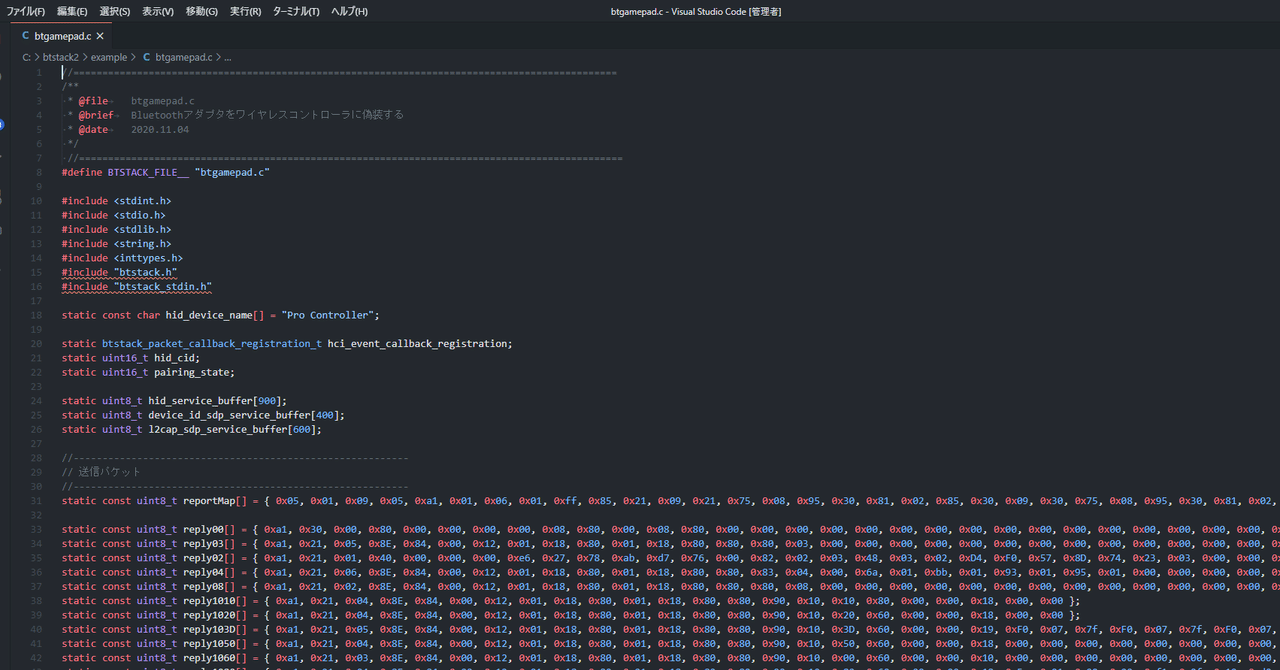The image size is (1280, 670).
Task: Open the example breadcrumb folder
Action: [x=109, y=57]
